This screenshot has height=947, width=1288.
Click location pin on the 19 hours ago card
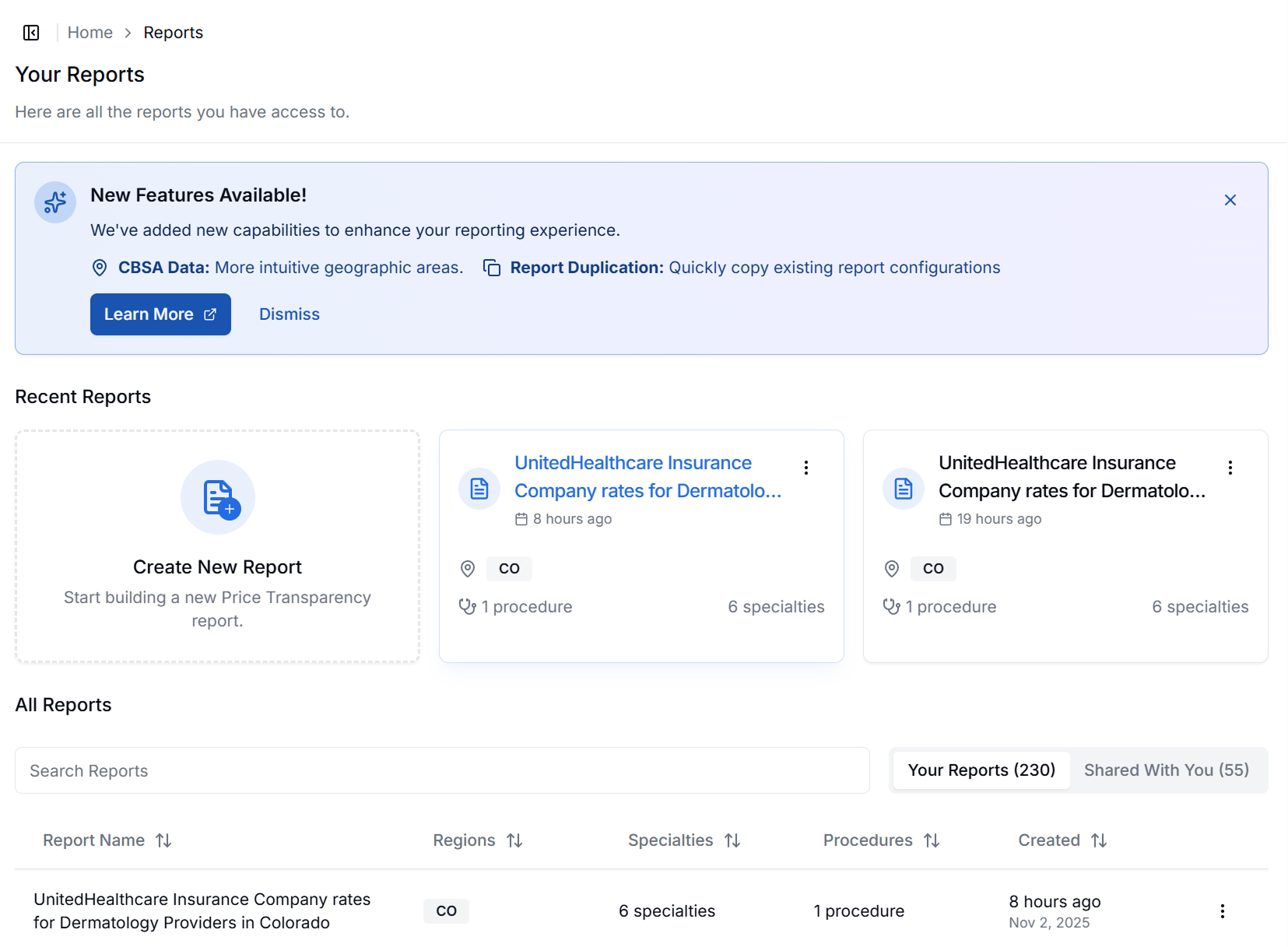pyautogui.click(x=892, y=569)
